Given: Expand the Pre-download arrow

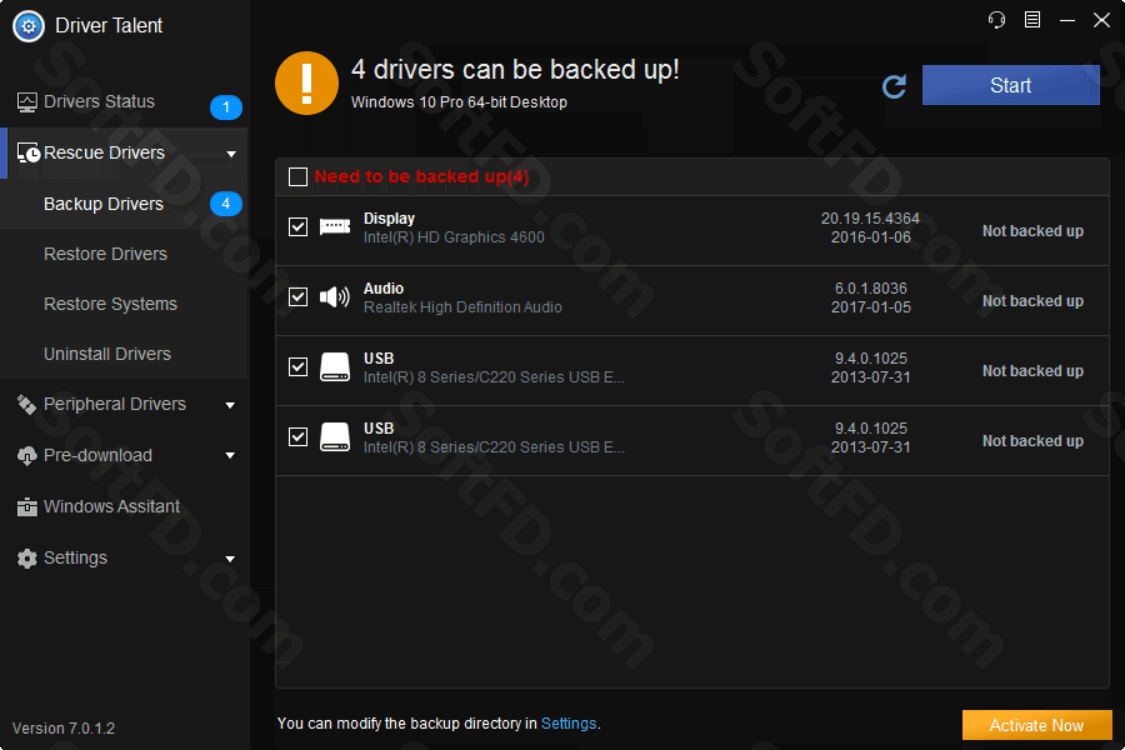Looking at the screenshot, I should coord(230,456).
